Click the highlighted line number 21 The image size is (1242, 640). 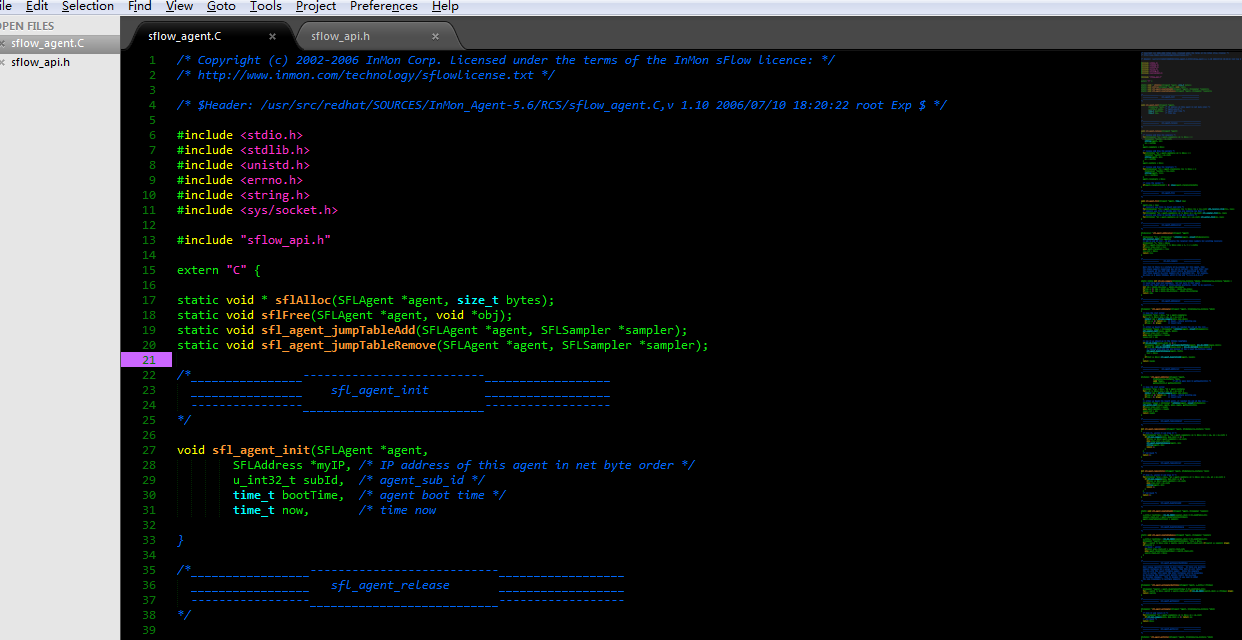pos(148,360)
